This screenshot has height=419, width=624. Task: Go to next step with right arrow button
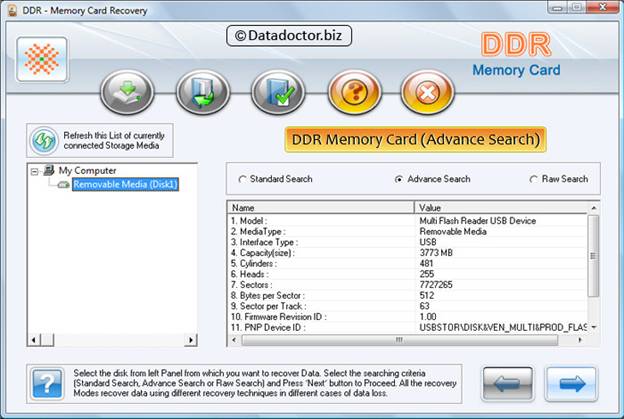point(571,384)
